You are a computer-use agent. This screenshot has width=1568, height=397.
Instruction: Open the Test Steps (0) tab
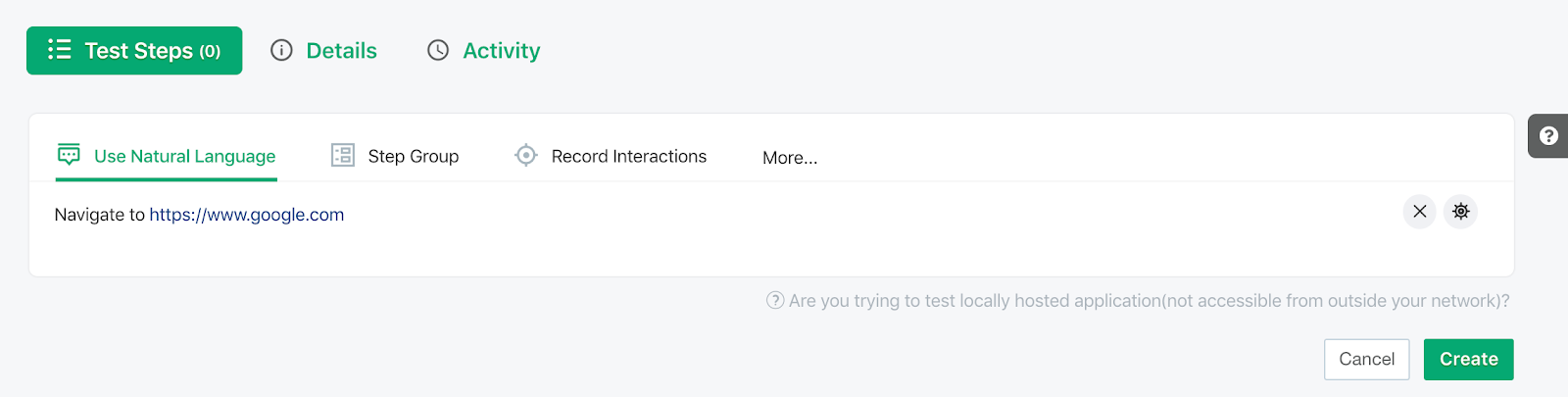134,50
